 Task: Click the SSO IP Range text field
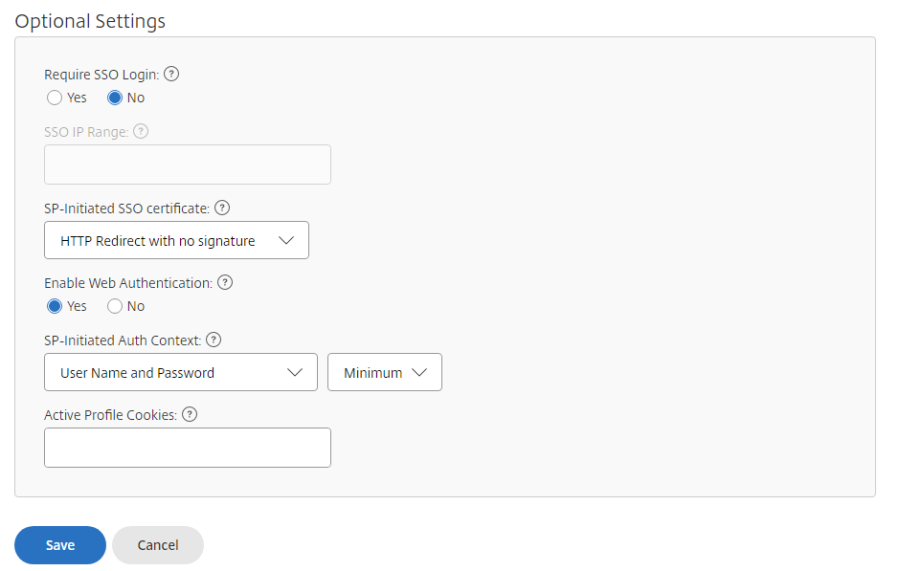[187, 165]
